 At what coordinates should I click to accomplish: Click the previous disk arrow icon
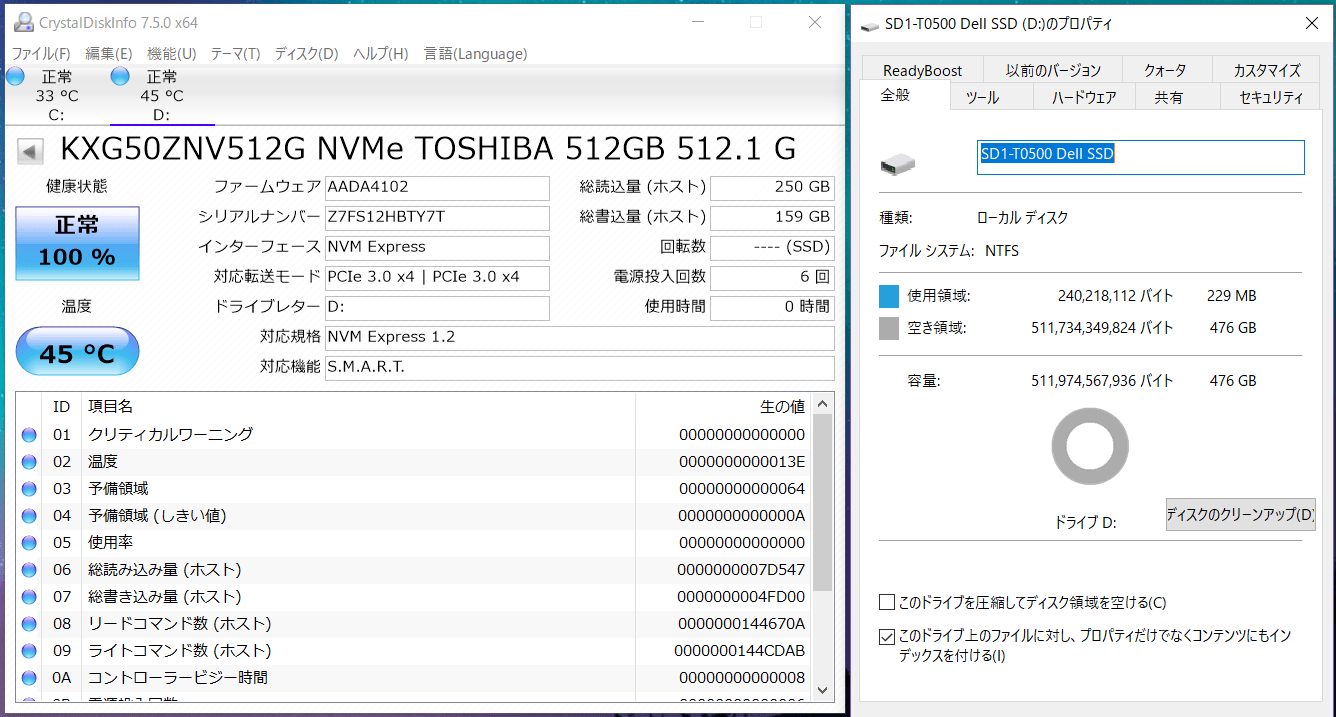(30, 152)
